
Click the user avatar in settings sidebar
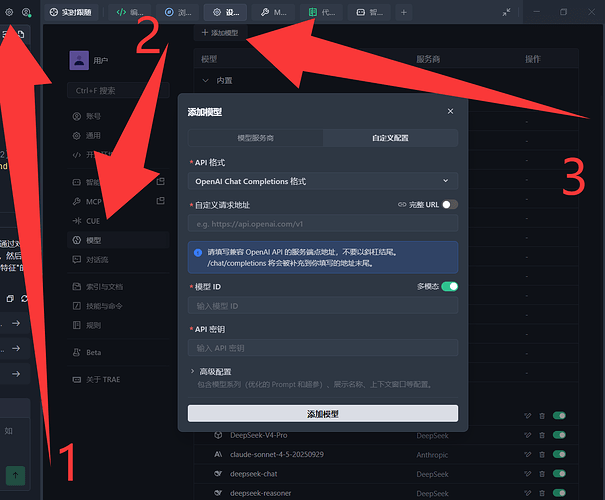pyautogui.click(x=79, y=60)
